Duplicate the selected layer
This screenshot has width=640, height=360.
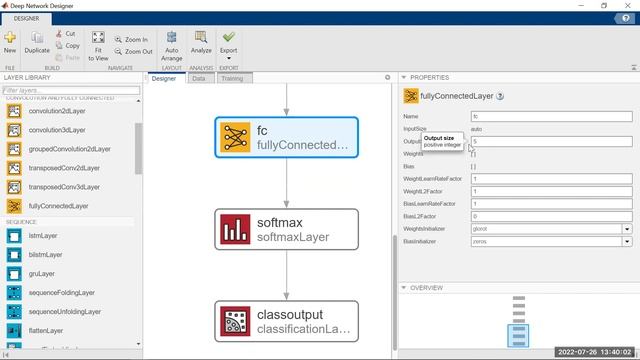coord(37,42)
